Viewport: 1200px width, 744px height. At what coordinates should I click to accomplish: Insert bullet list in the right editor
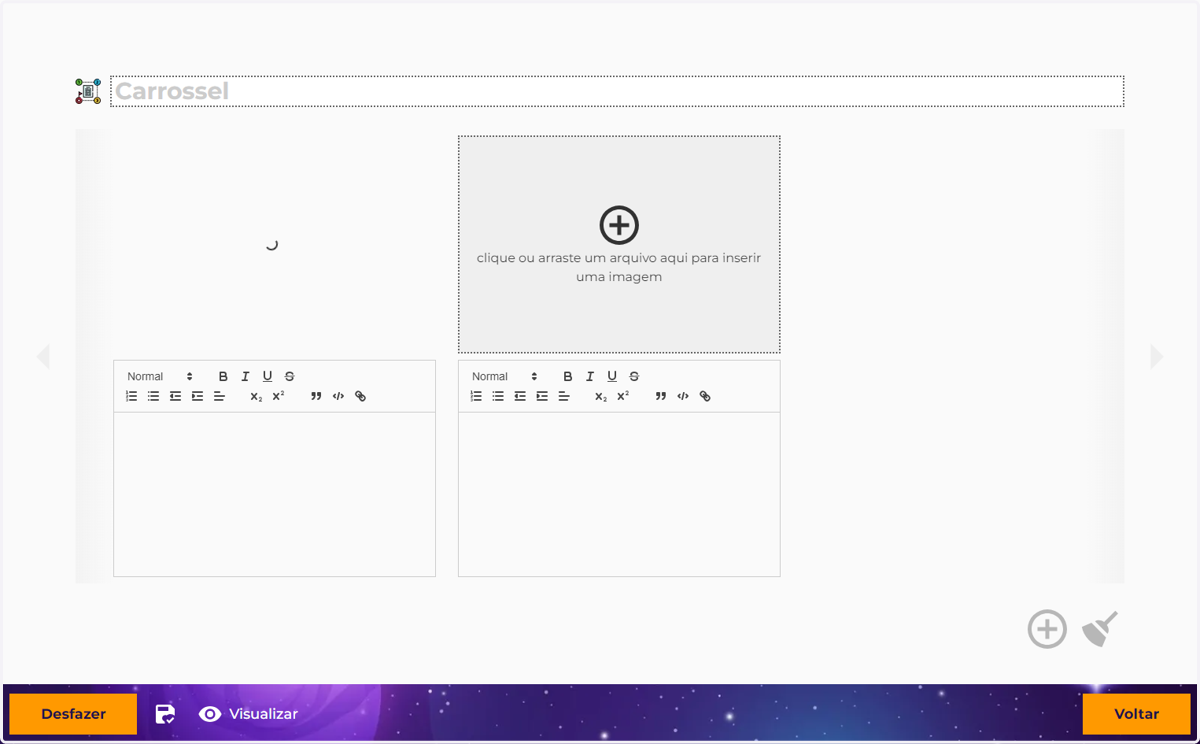(498, 396)
